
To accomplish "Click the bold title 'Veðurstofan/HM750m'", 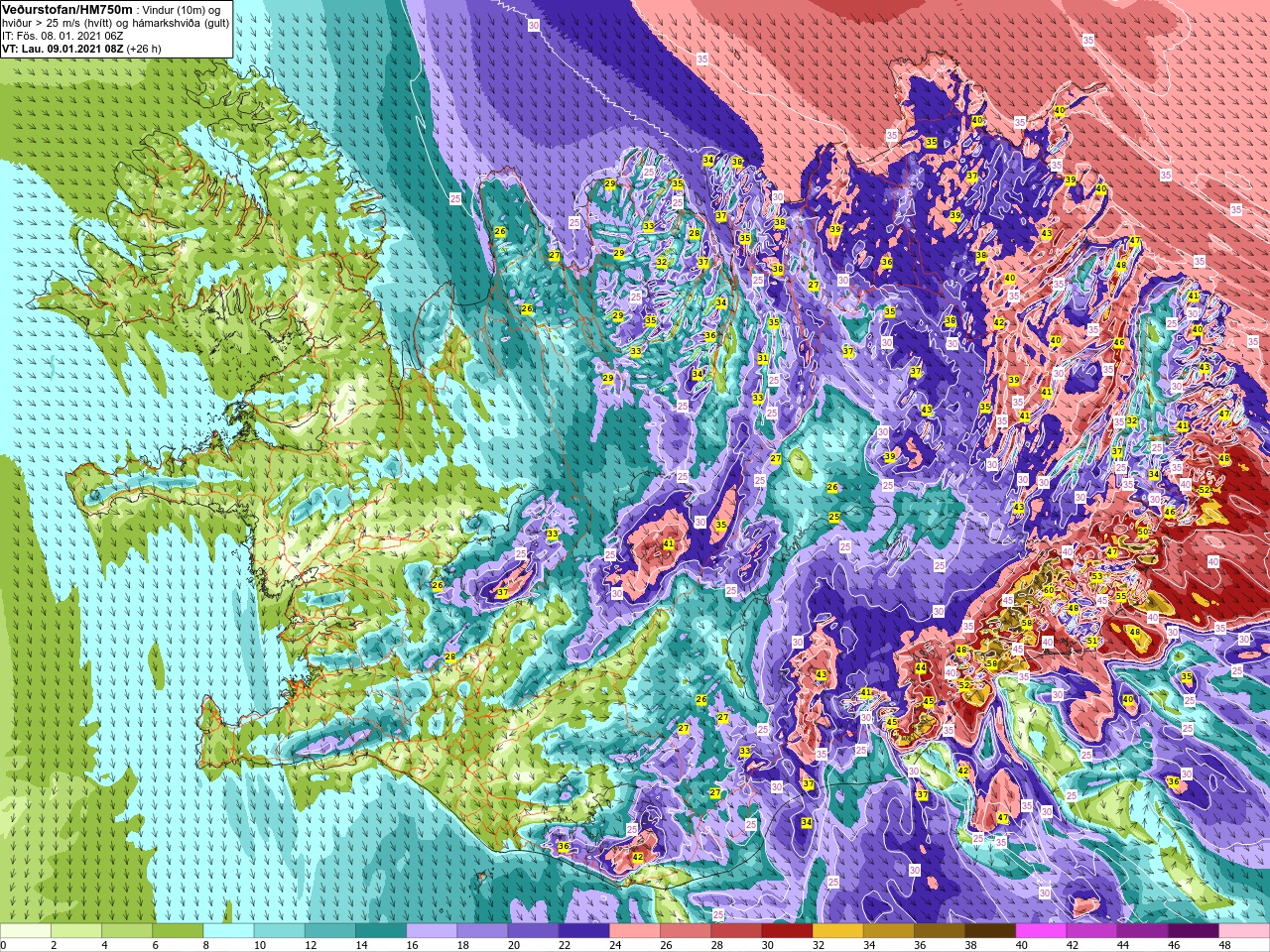I will point(67,9).
